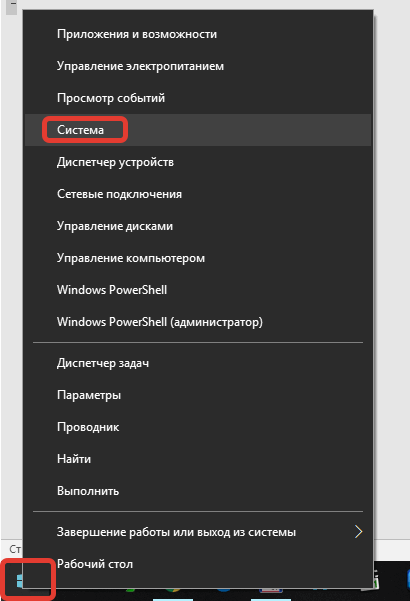Click the minus button at top-left corner
This screenshot has height=601, width=410.
pyautogui.click(x=11, y=6)
